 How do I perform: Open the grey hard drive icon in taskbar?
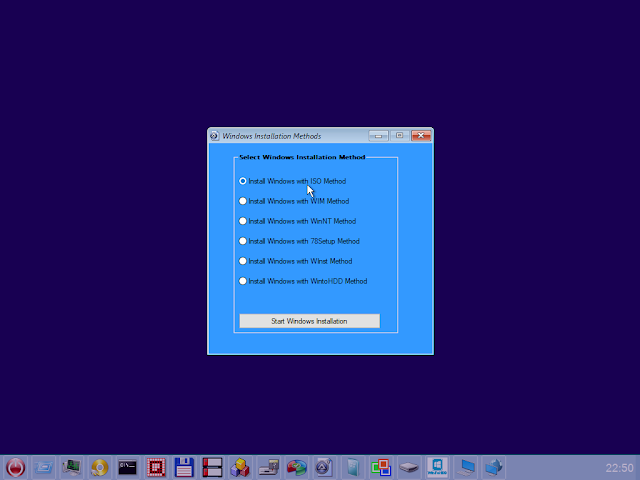(409, 467)
